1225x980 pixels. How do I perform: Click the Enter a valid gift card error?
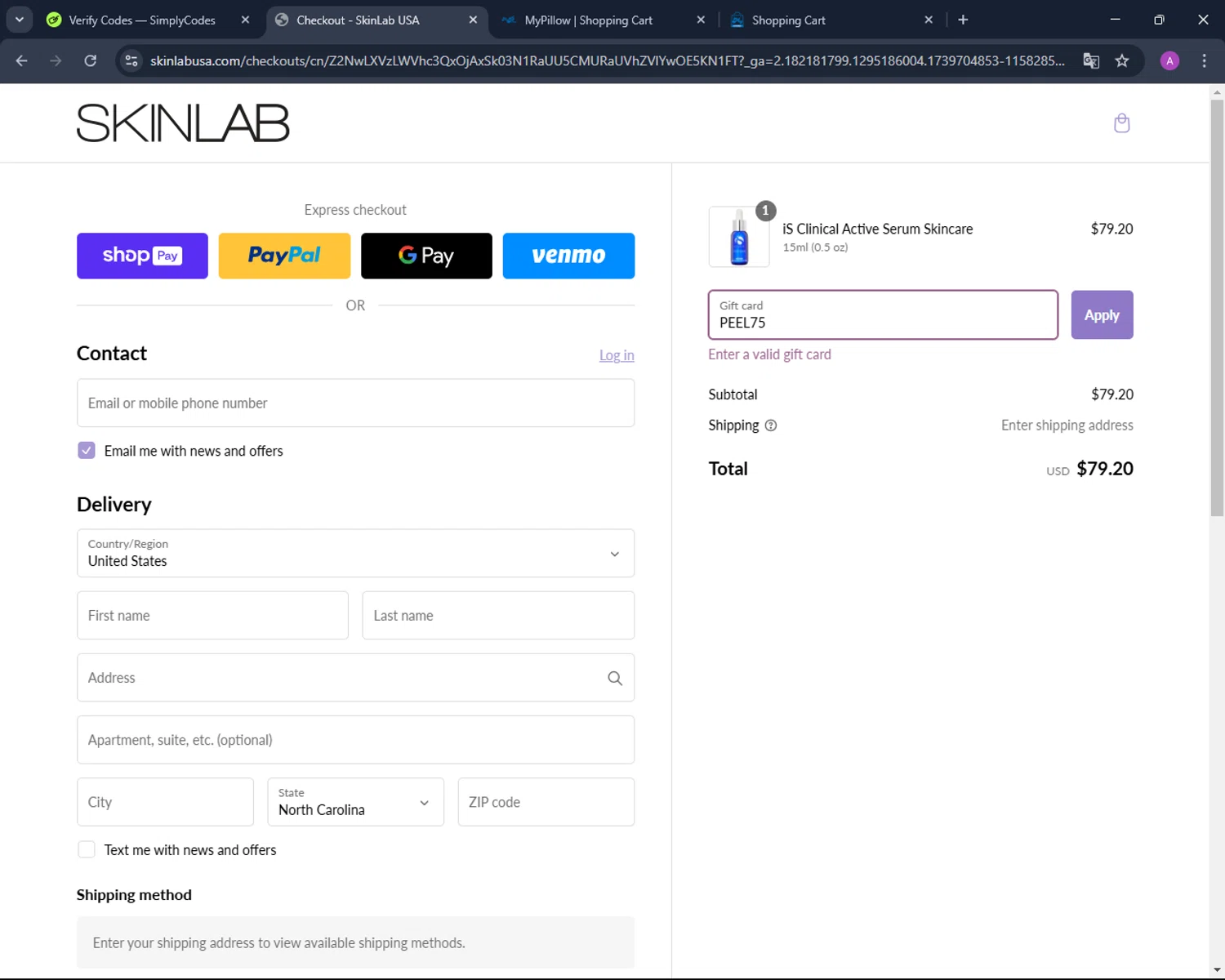pos(769,354)
